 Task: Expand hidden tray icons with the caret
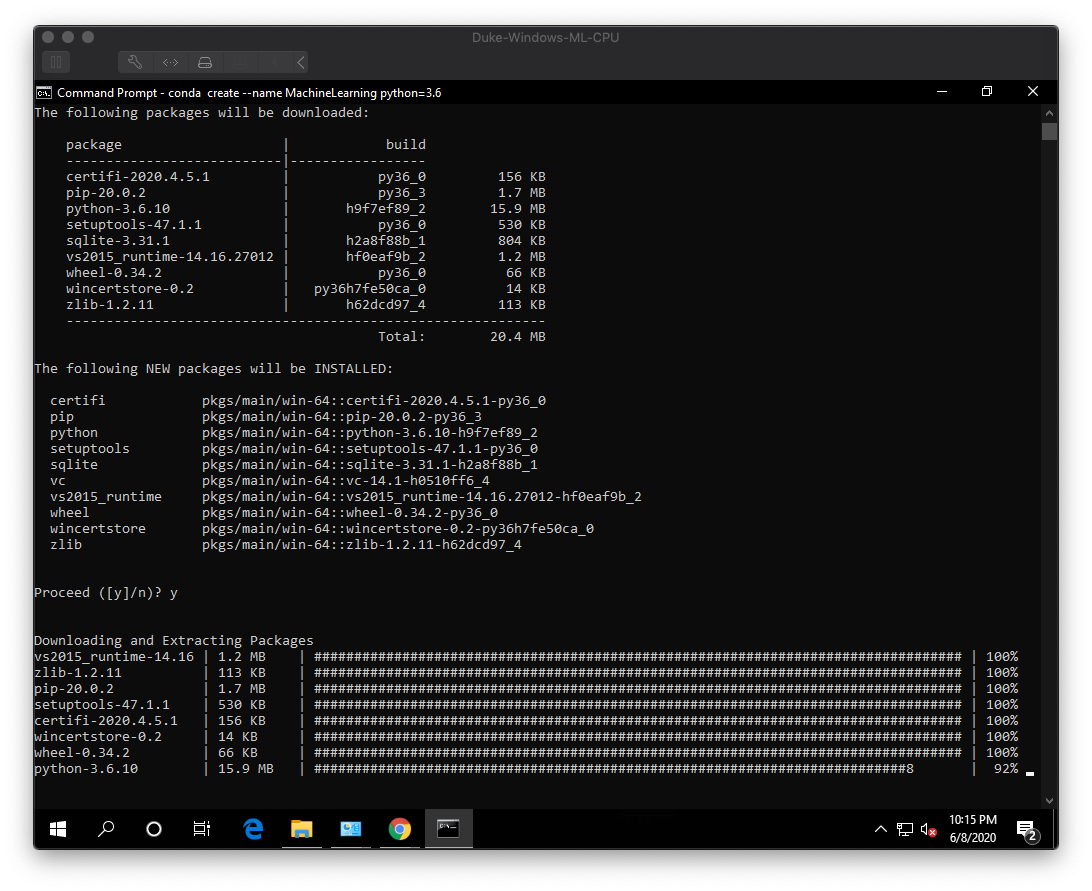880,828
